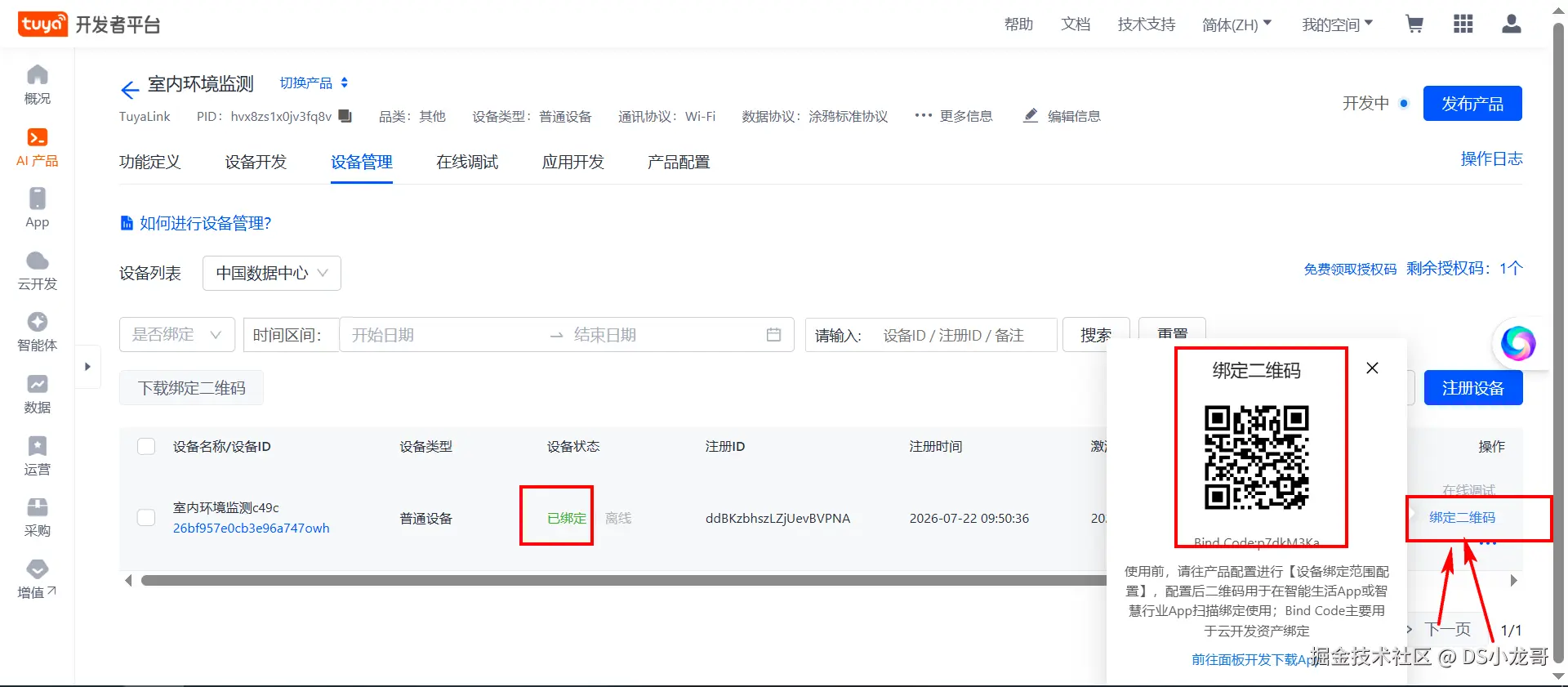Copy the PID with copy icon
This screenshot has height=687, width=1568.
point(345,116)
